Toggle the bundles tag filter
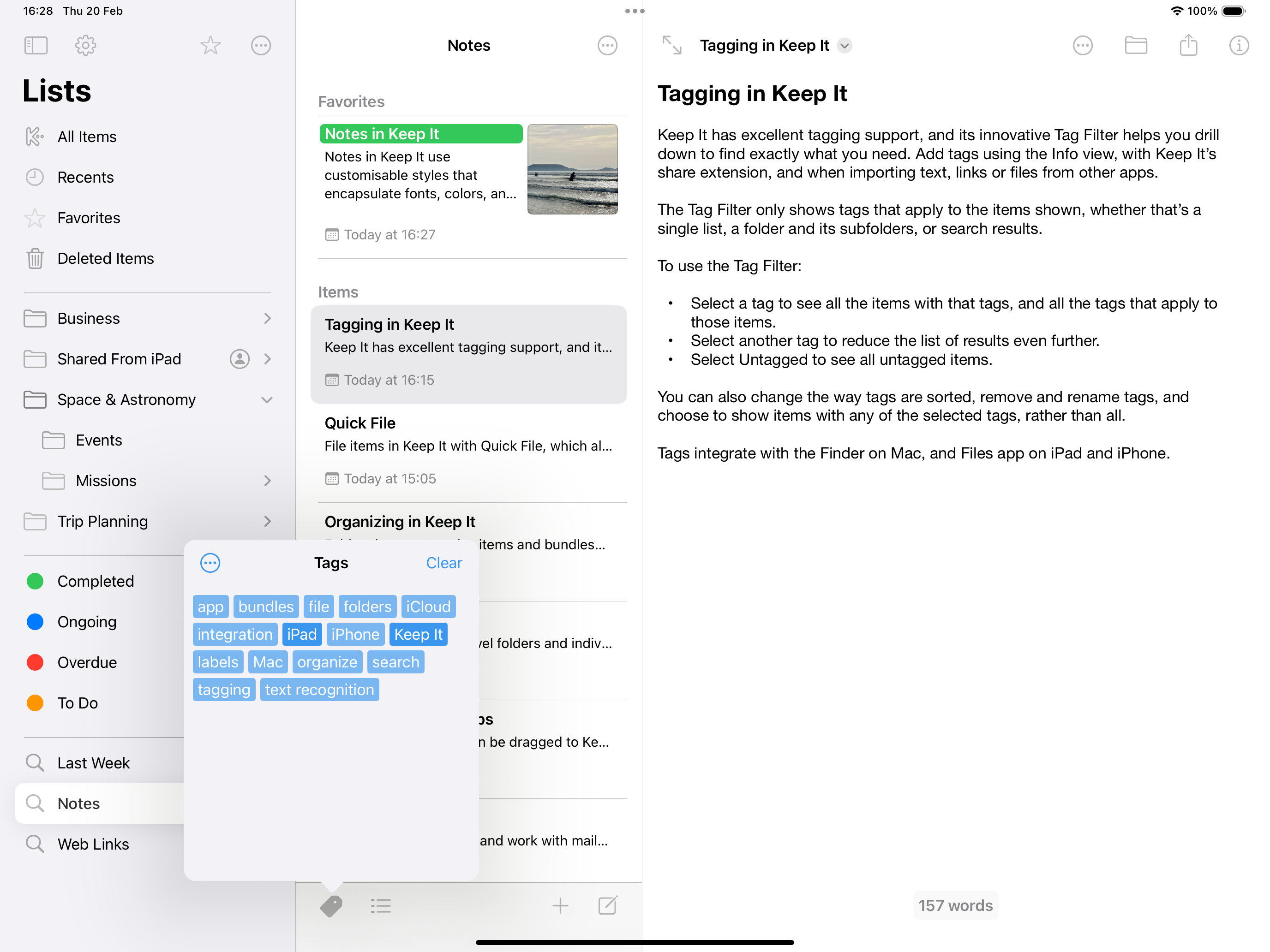This screenshot has width=1270, height=952. pos(266,607)
